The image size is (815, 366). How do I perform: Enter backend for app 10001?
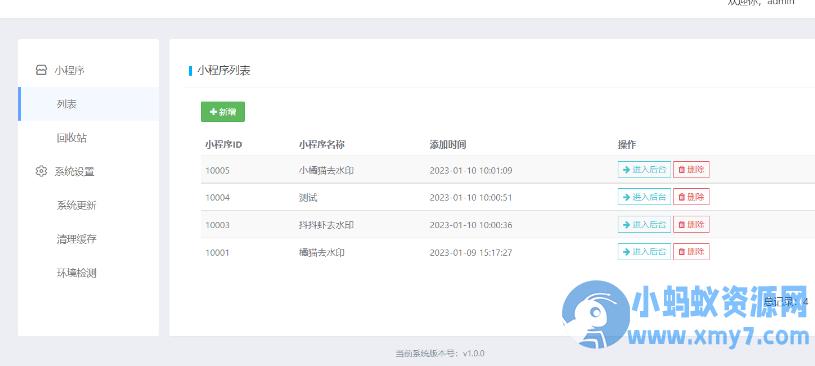[644, 252]
